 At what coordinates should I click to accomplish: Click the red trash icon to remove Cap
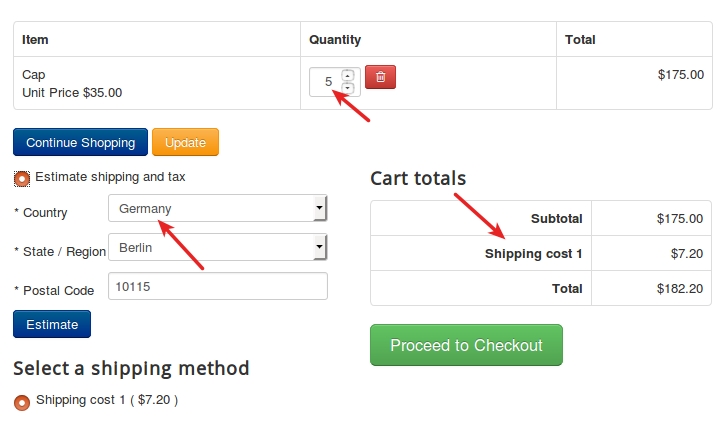pos(380,77)
